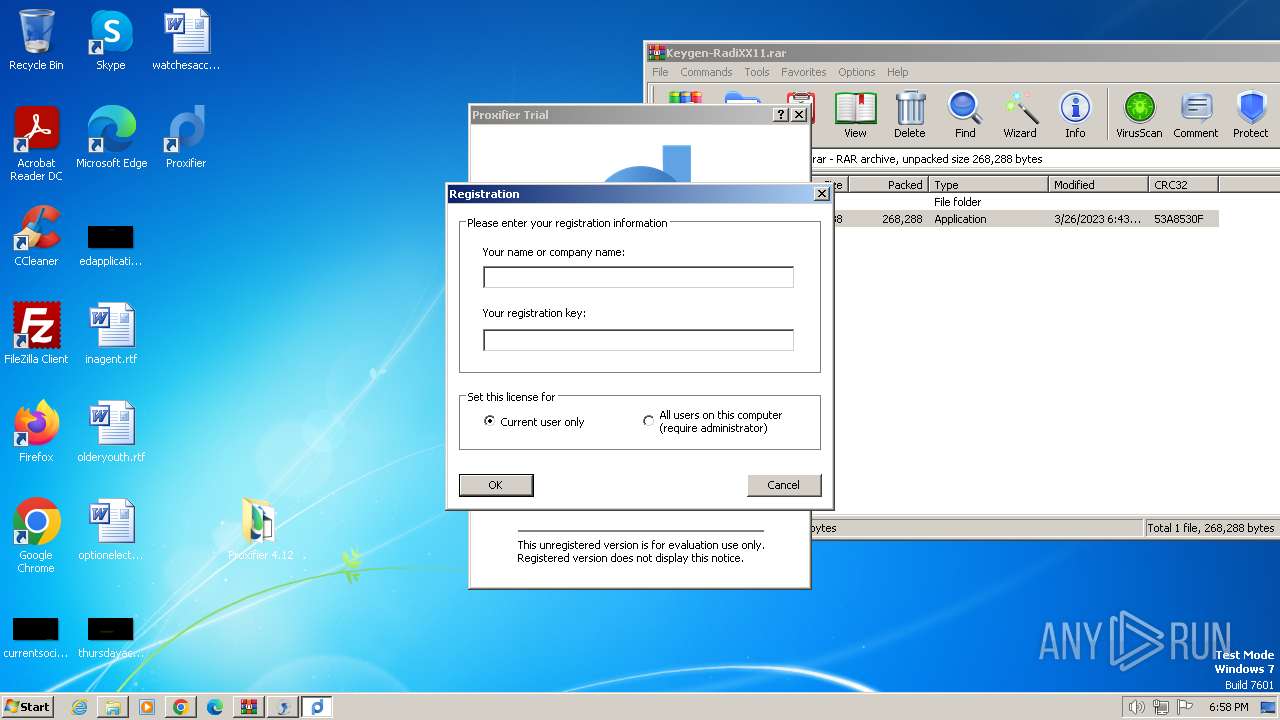Launch Google Chrome desktop shortcut
Screen dimensions: 1280x720
pos(36,536)
